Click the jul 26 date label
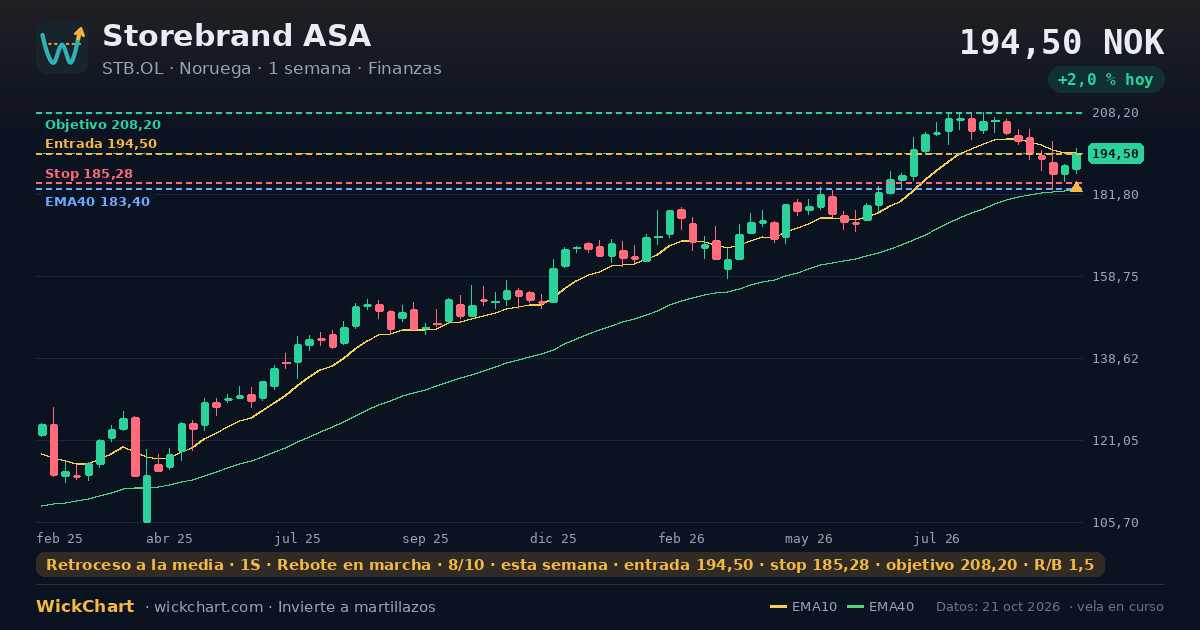Screen dimensions: 1200x630 (x=937, y=538)
